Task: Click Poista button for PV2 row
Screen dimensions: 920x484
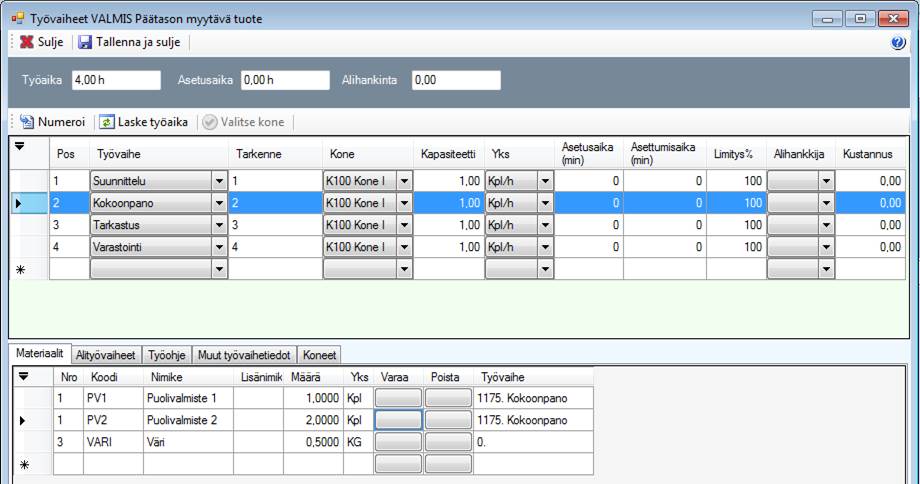Action: point(448,420)
